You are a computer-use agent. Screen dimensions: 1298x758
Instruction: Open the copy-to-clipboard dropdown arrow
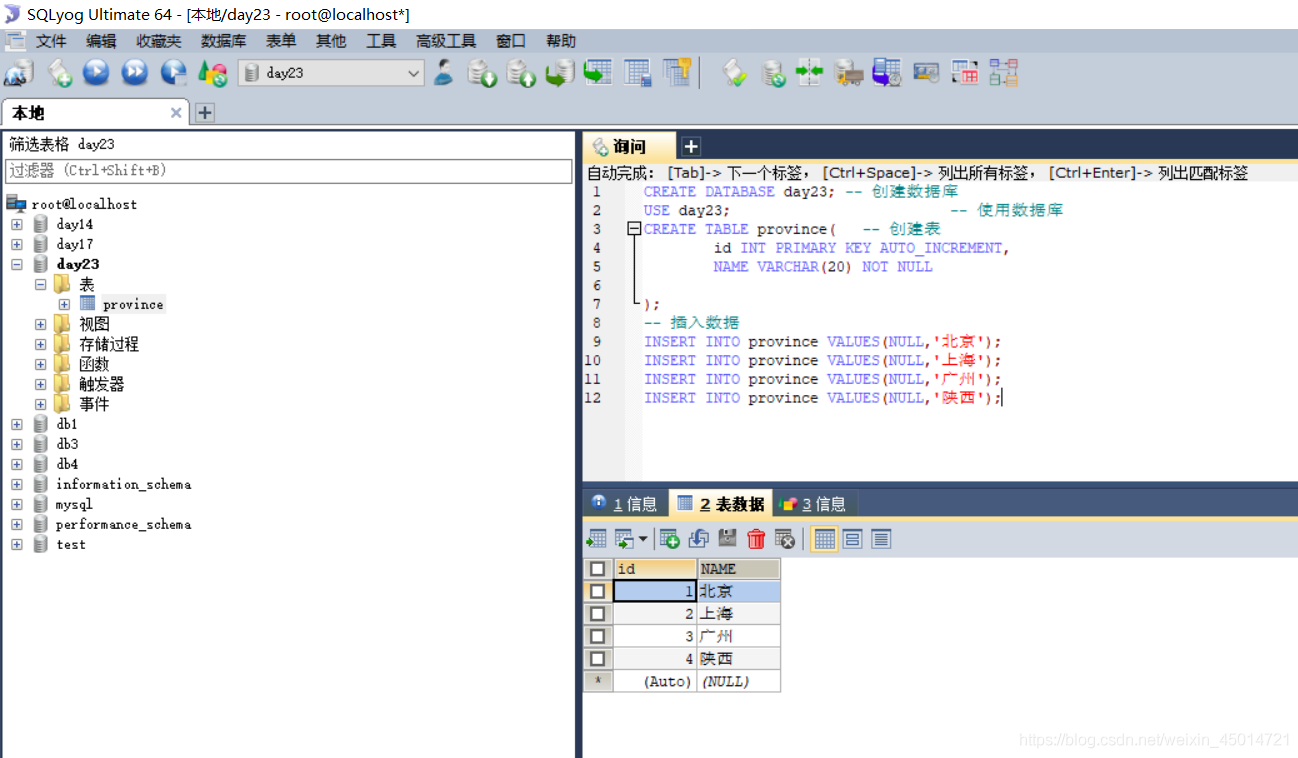(x=642, y=539)
